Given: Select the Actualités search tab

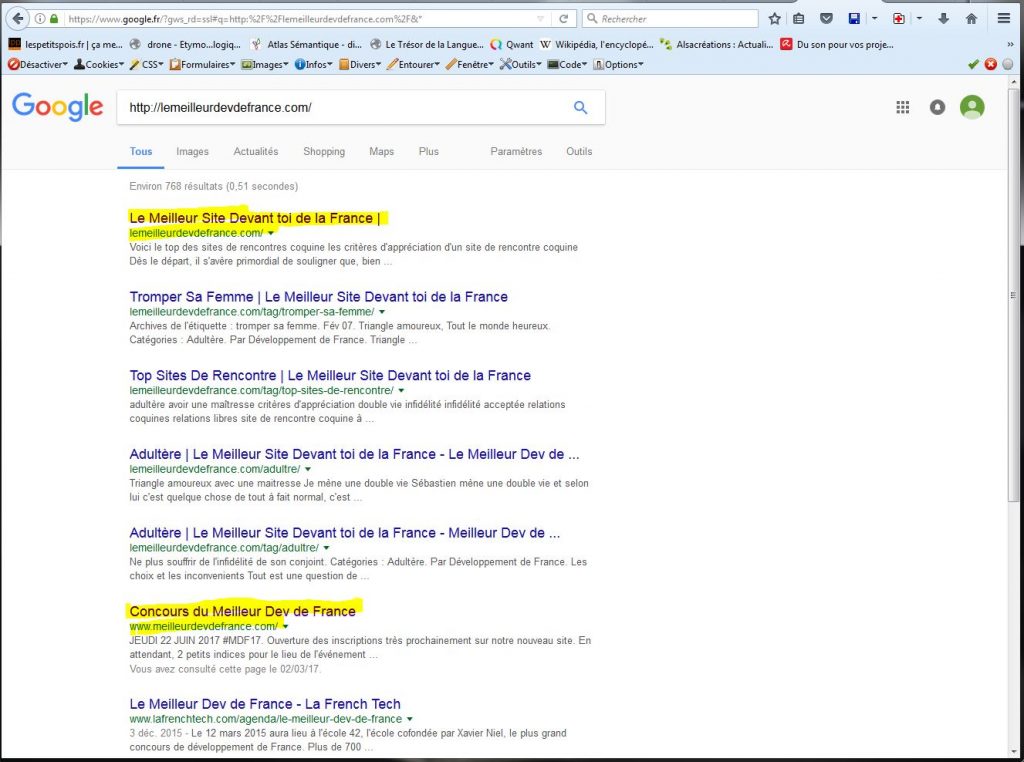Looking at the screenshot, I should coord(256,152).
